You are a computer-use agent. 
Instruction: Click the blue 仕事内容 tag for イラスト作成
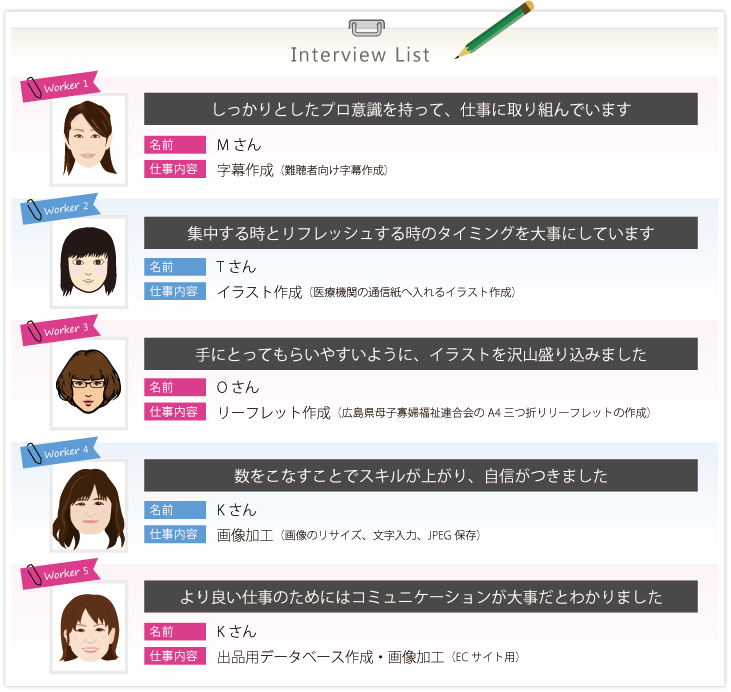[x=175, y=292]
